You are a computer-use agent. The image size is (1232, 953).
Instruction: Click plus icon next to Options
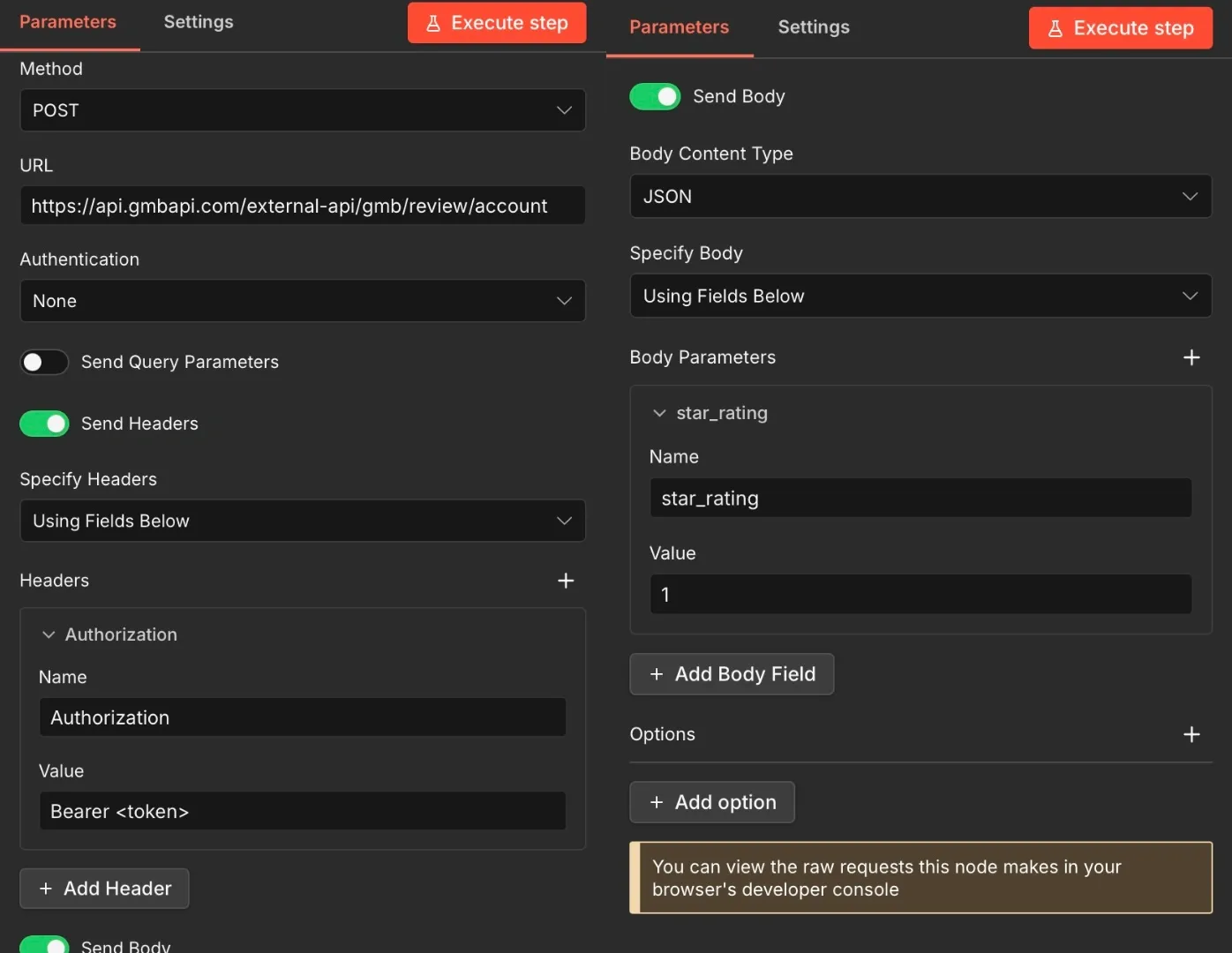pos(1191,734)
